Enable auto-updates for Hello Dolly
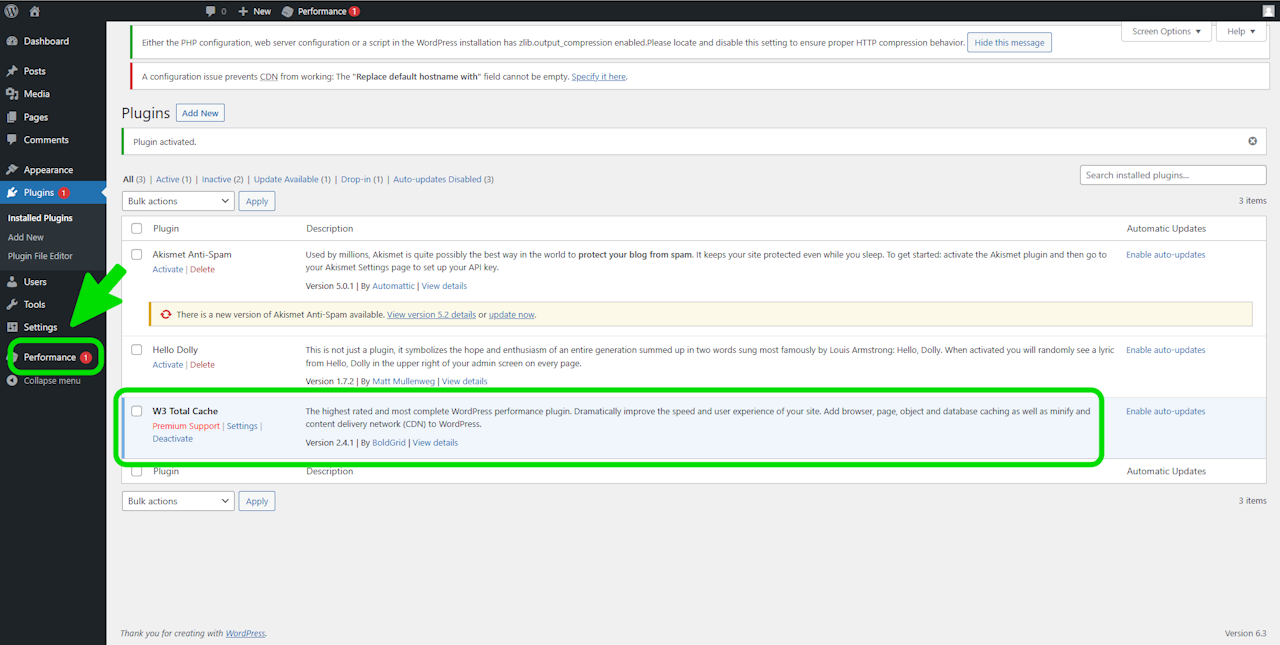 point(1165,350)
